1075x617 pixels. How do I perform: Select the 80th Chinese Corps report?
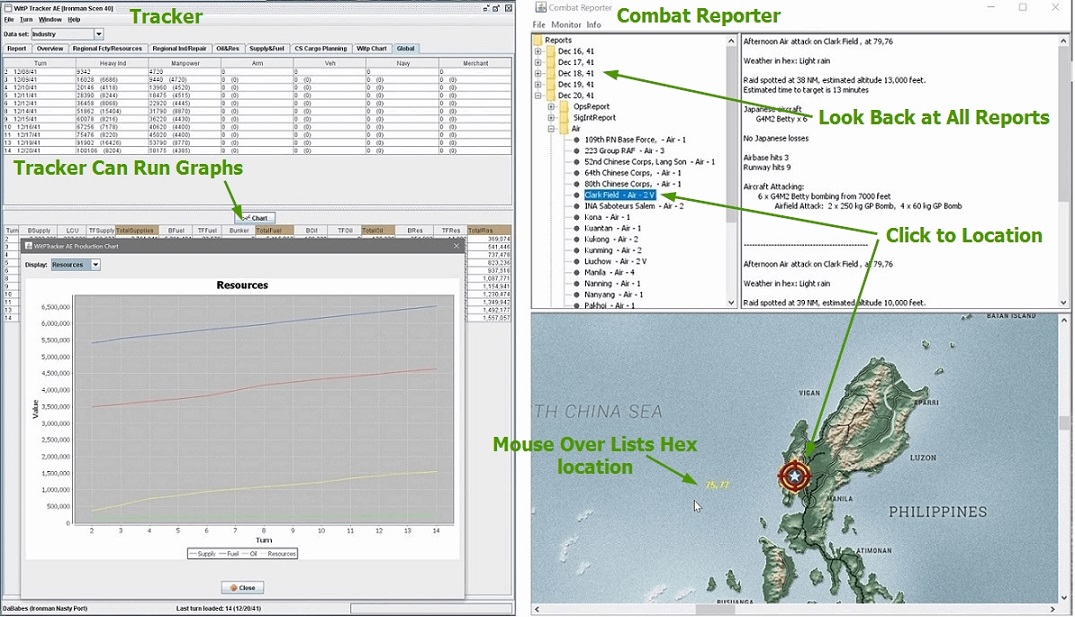coord(633,184)
